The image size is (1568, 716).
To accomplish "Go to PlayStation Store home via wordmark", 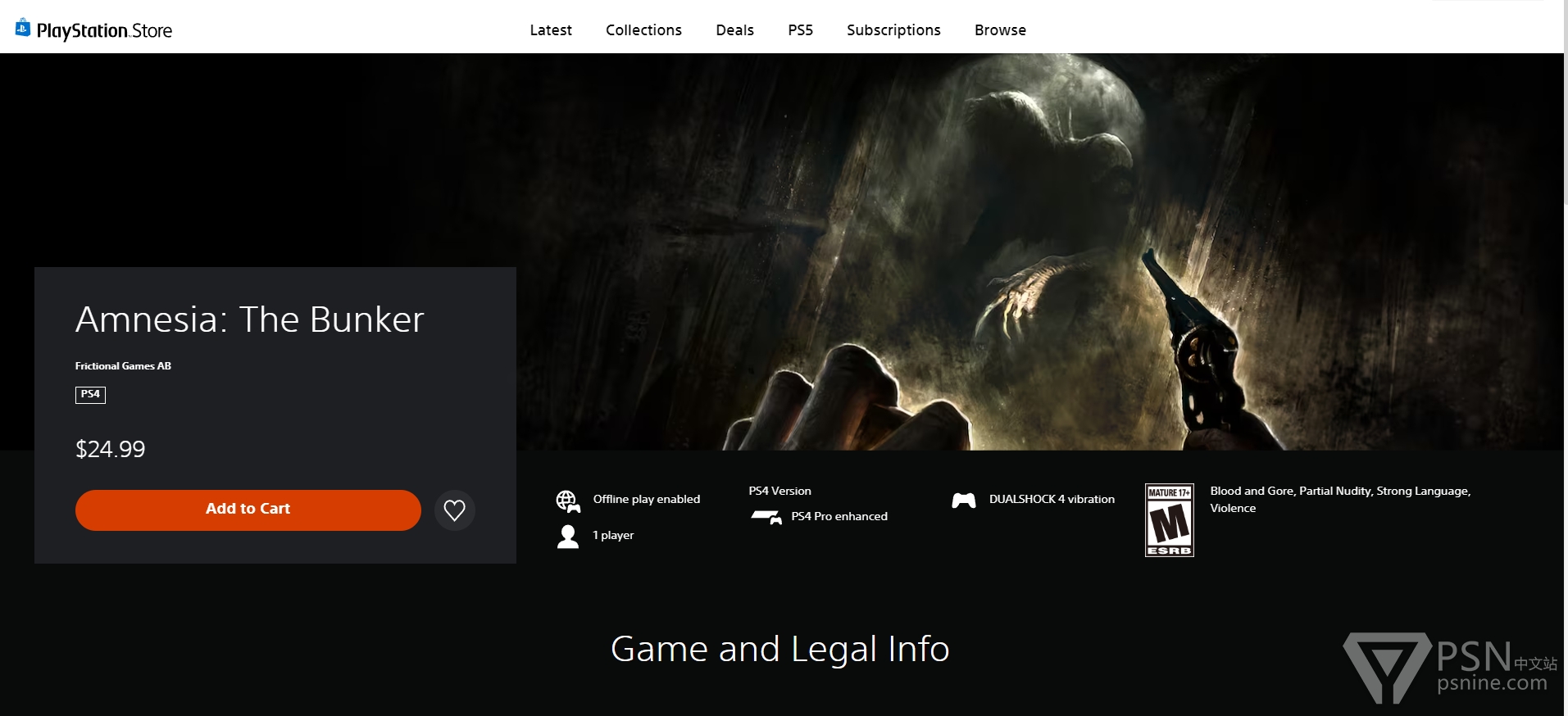I will (x=104, y=31).
